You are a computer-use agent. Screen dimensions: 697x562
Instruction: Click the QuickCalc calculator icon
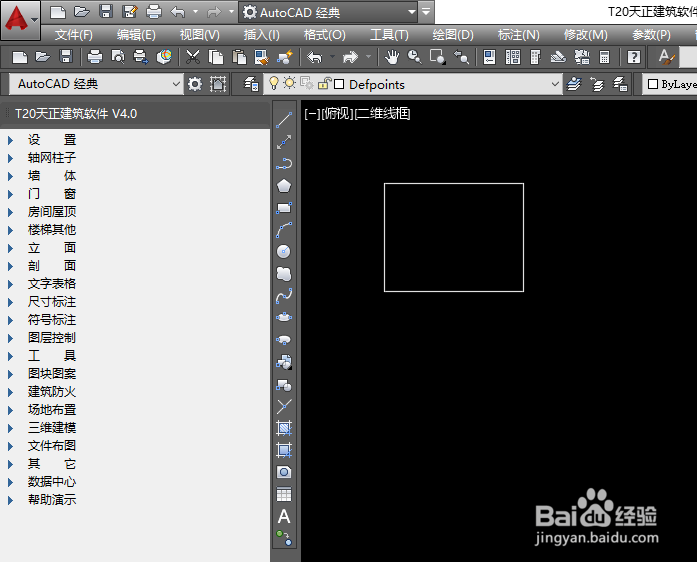(x=604, y=57)
